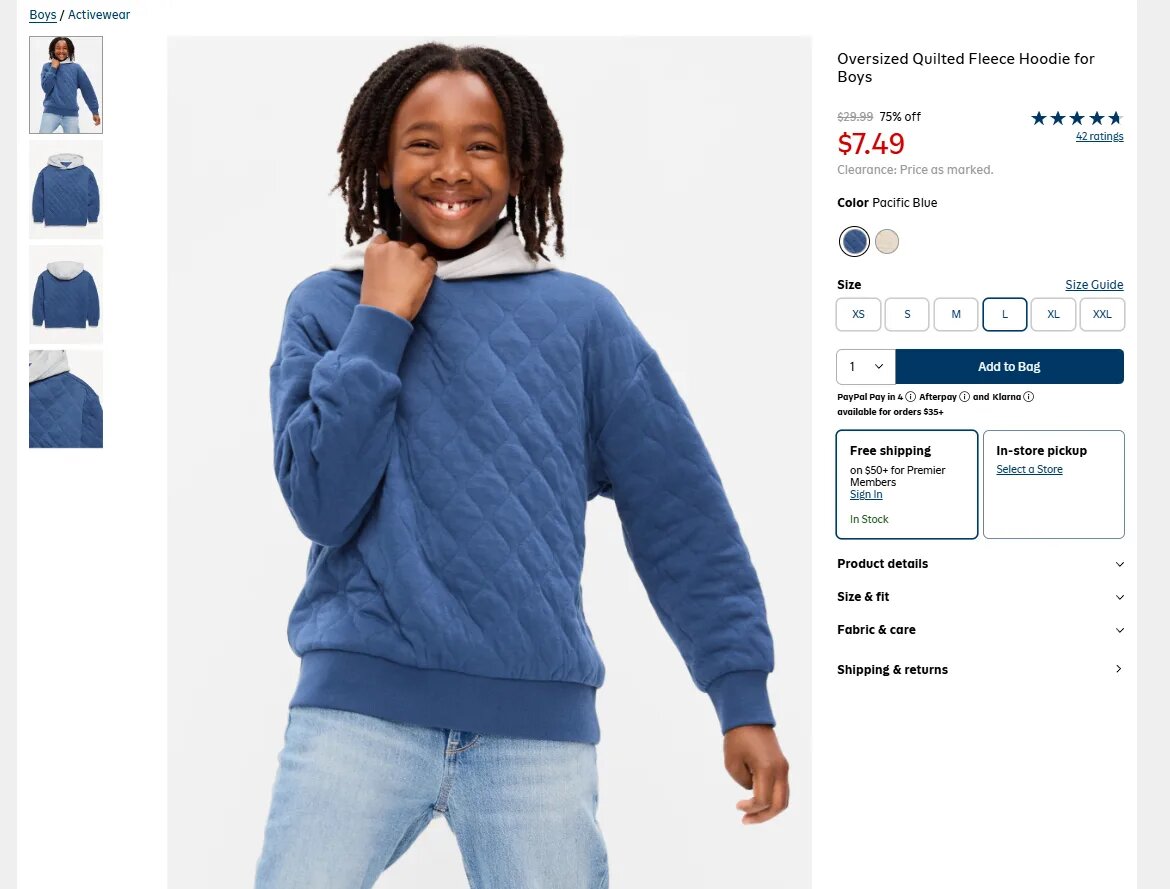Click Add to Bag button
Viewport: 1170px width, 889px height.
[1010, 366]
